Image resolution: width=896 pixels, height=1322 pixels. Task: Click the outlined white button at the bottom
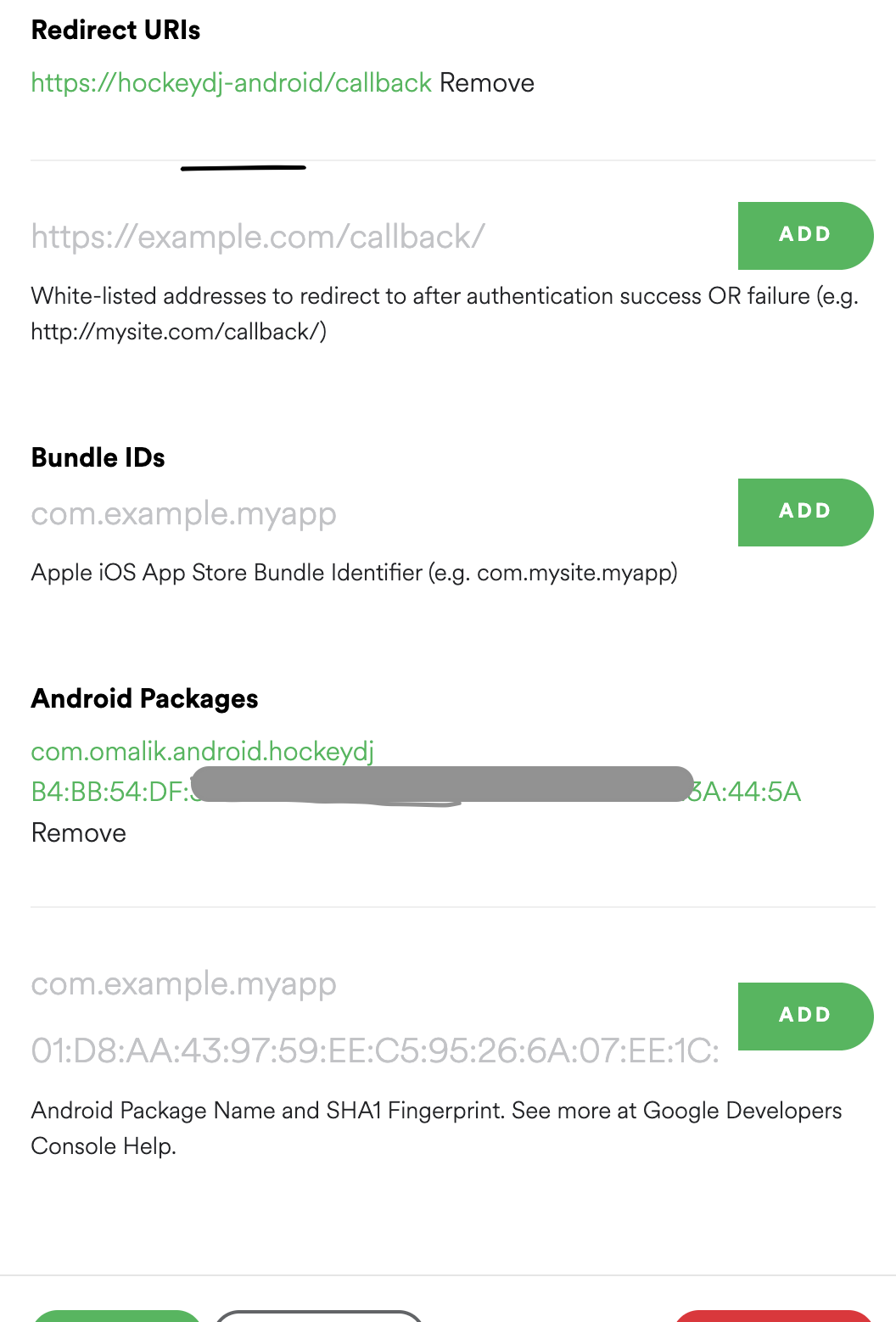click(x=318, y=1317)
